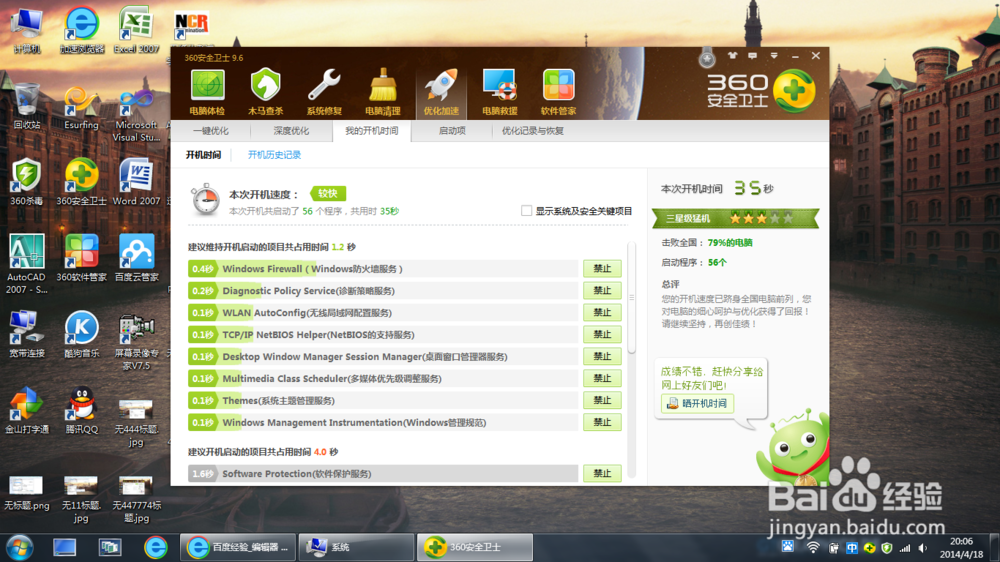
Task: Click the 三星级猛机 star rating bar
Action: pos(735,218)
